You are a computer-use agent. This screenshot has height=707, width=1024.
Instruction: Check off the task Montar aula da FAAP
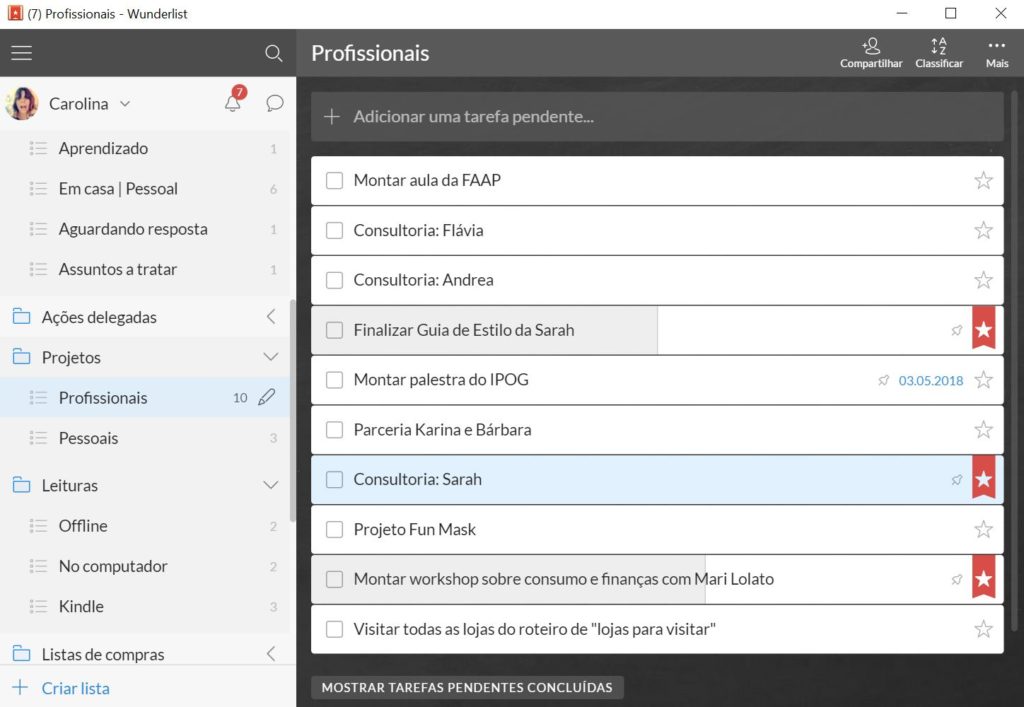pos(335,181)
